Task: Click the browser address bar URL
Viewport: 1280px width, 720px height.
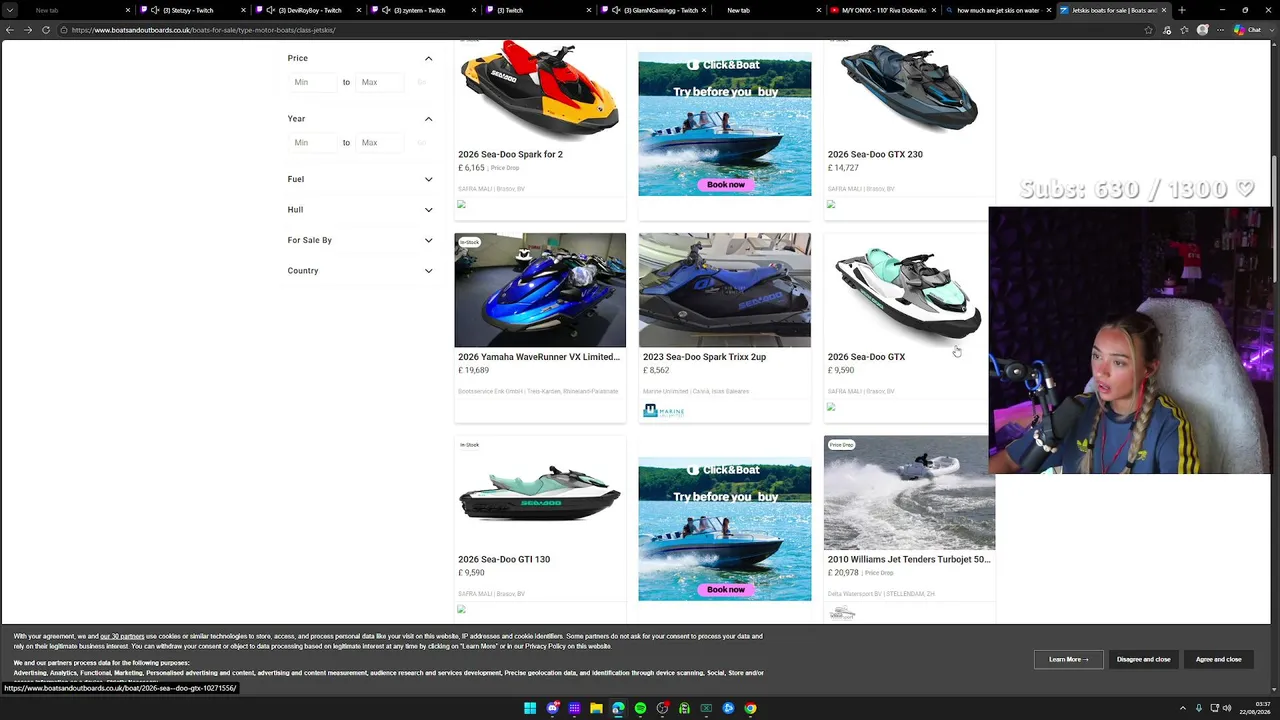Action: pyautogui.click(x=203, y=30)
